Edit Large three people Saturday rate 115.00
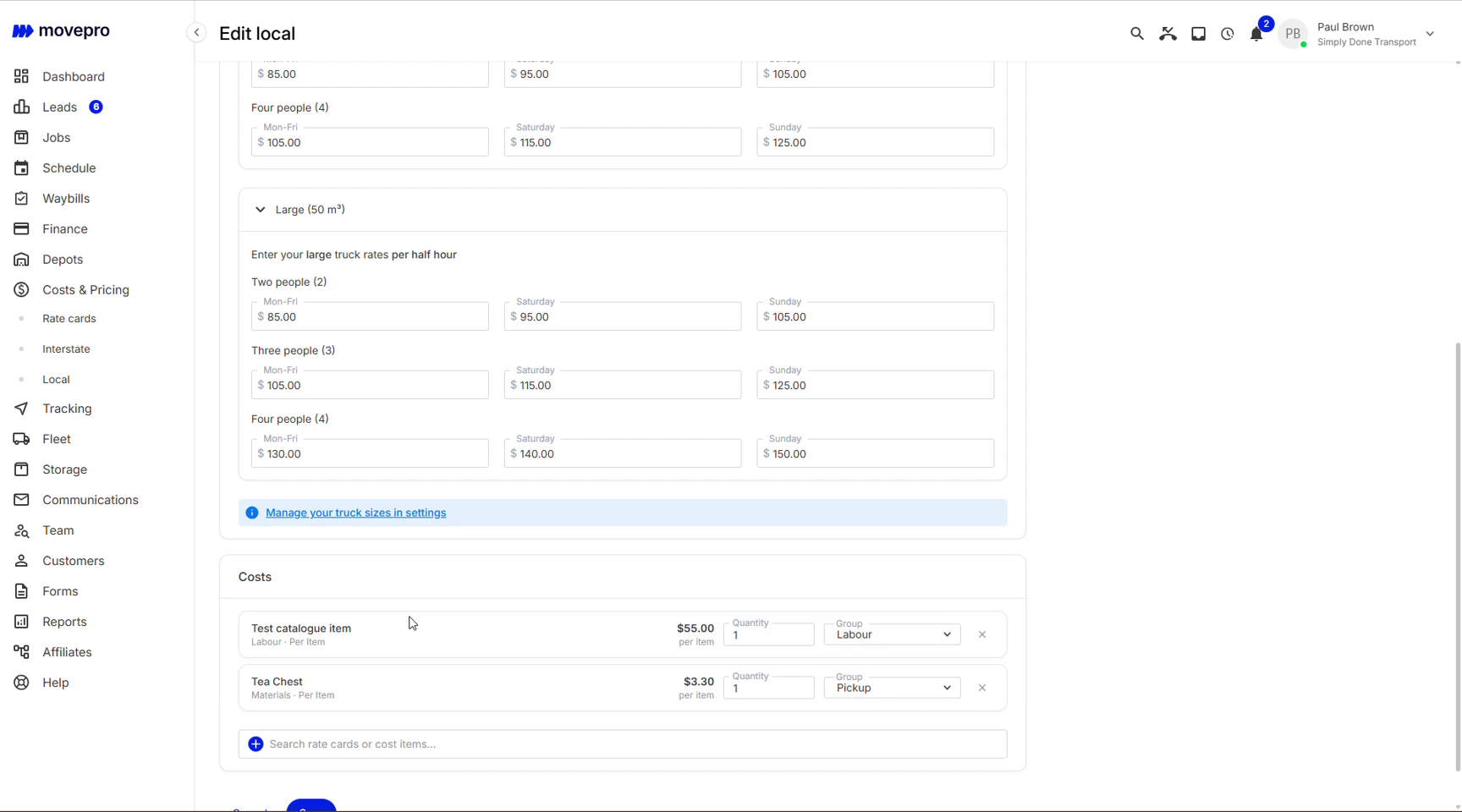 point(623,386)
